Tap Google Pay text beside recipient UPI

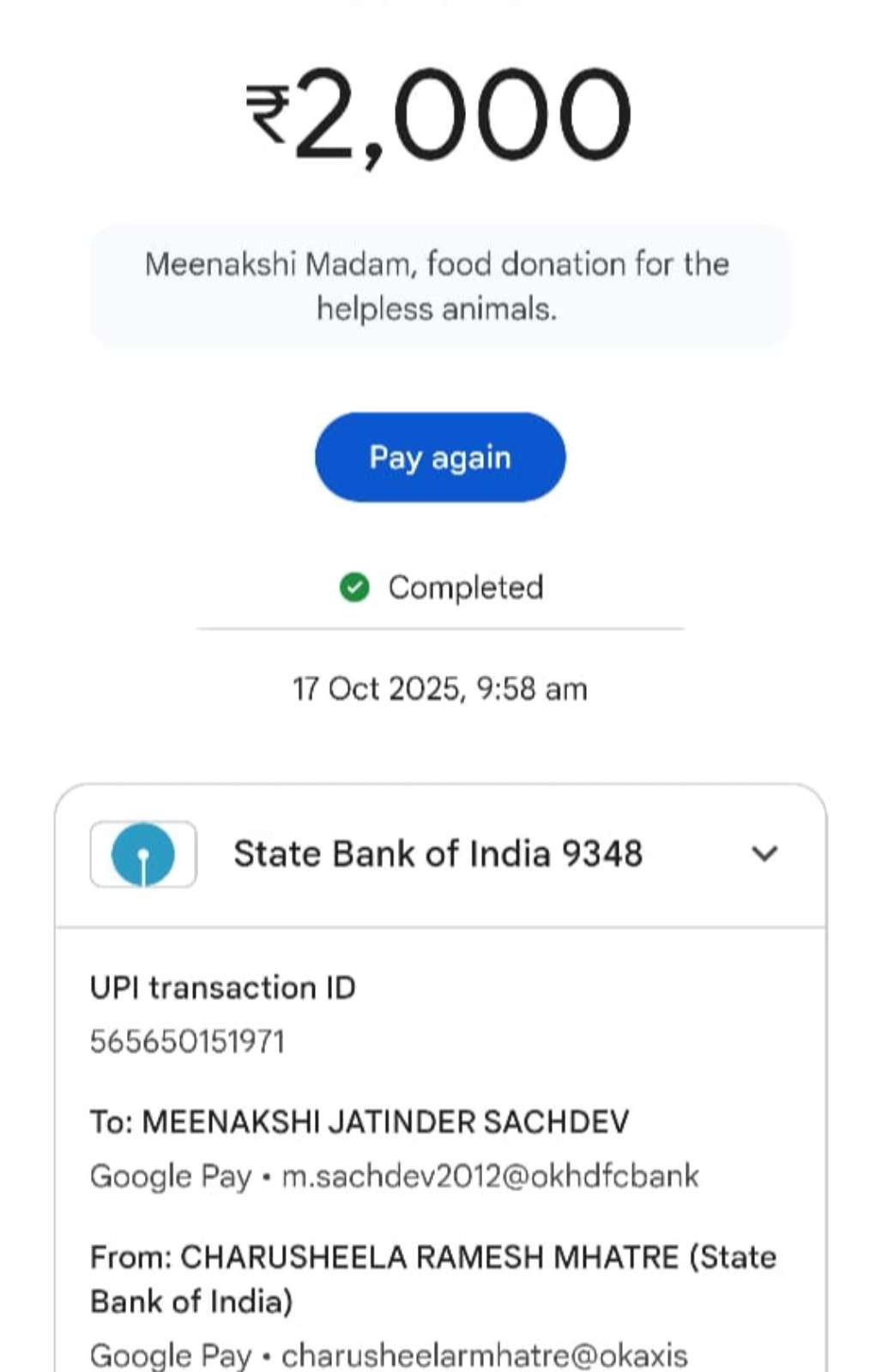pyautogui.click(x=171, y=1176)
